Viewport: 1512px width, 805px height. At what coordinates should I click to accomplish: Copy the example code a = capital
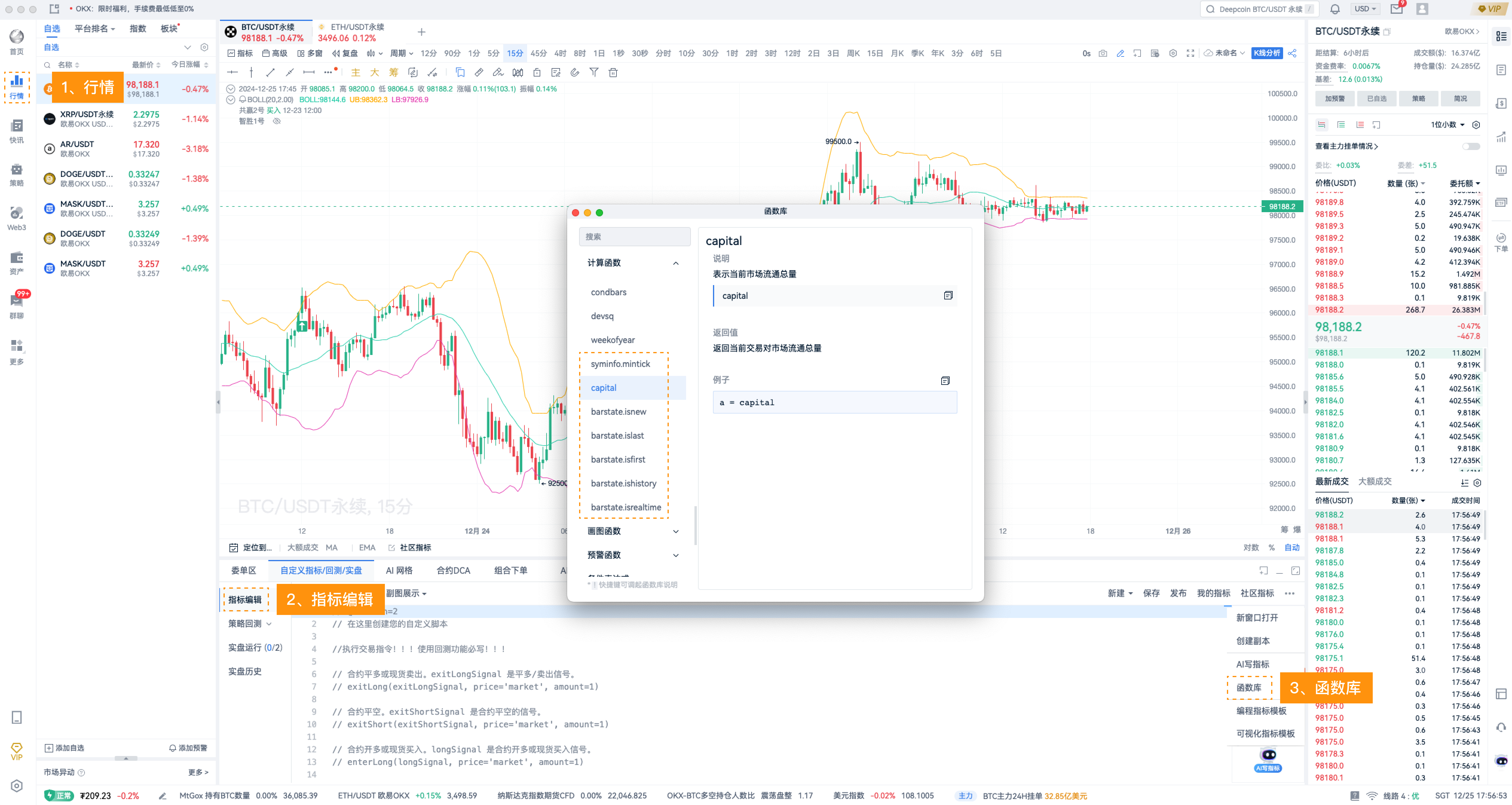[945, 380]
